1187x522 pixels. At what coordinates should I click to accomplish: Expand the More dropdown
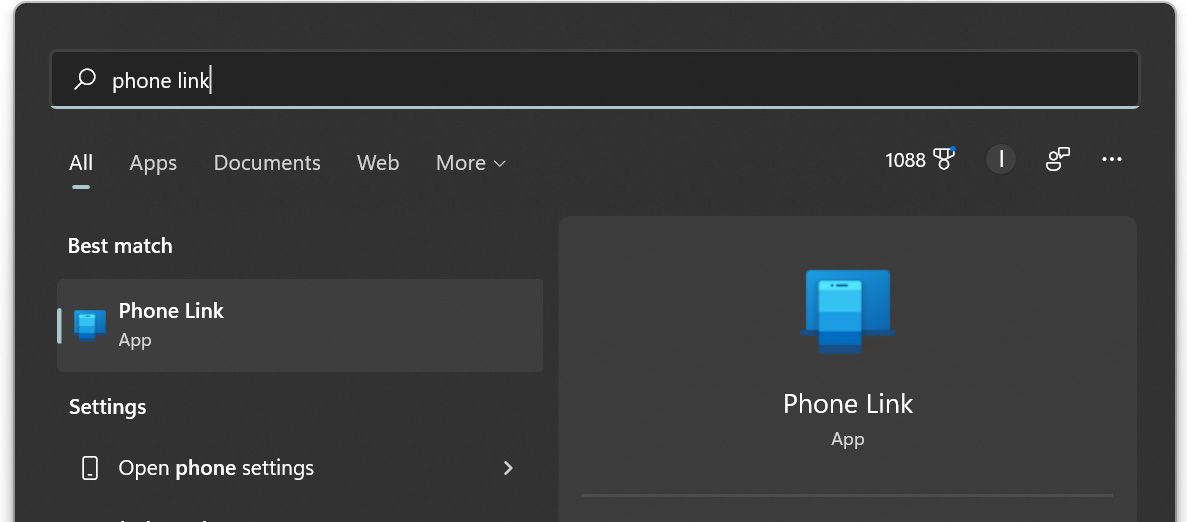[470, 163]
